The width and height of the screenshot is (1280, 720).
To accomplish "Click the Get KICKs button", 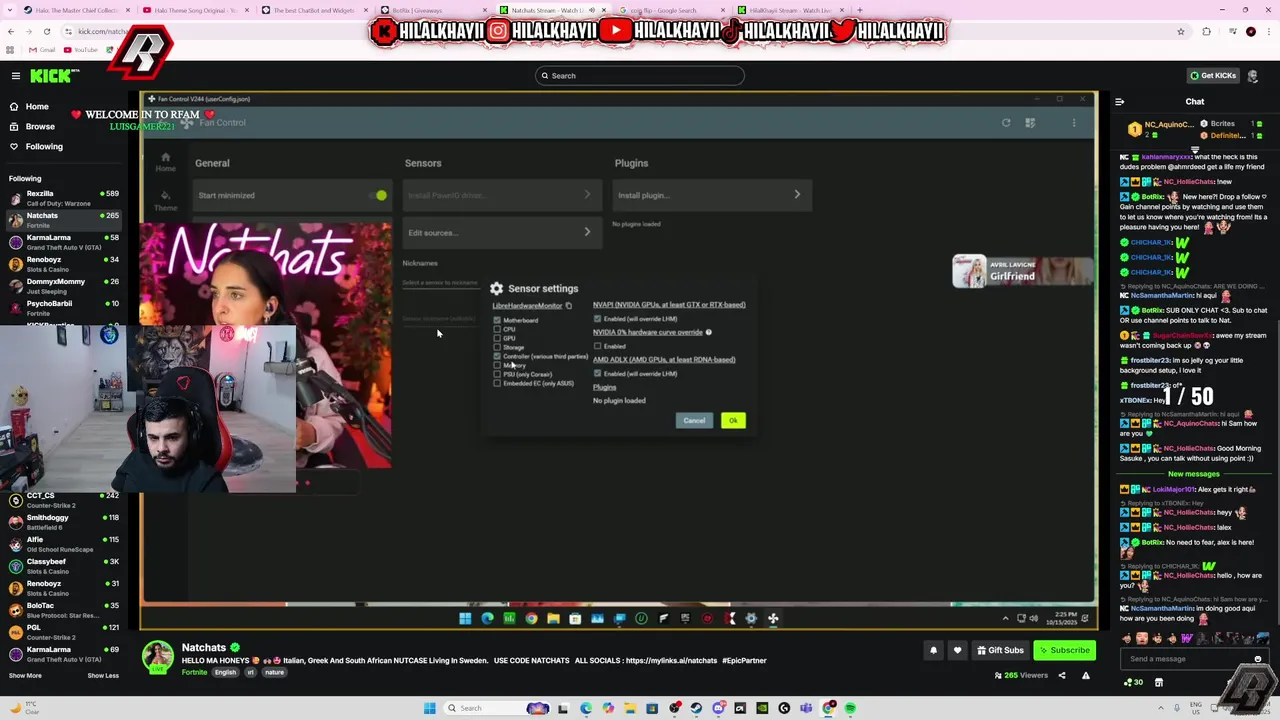I will [1213, 76].
